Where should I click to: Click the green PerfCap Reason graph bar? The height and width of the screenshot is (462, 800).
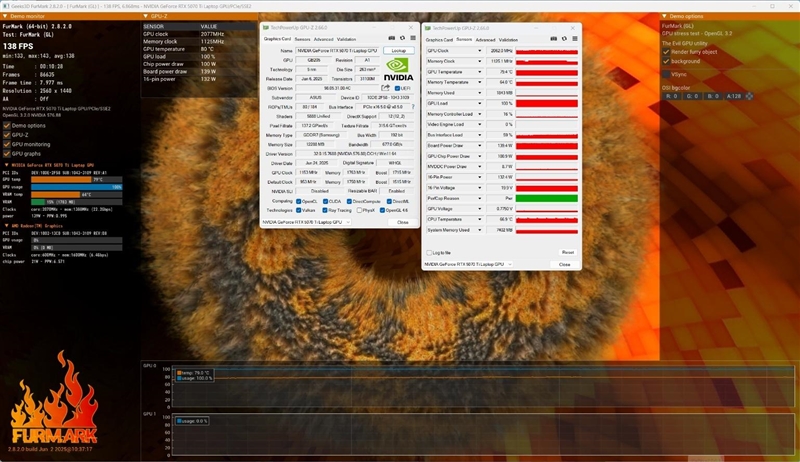pyautogui.click(x=546, y=198)
